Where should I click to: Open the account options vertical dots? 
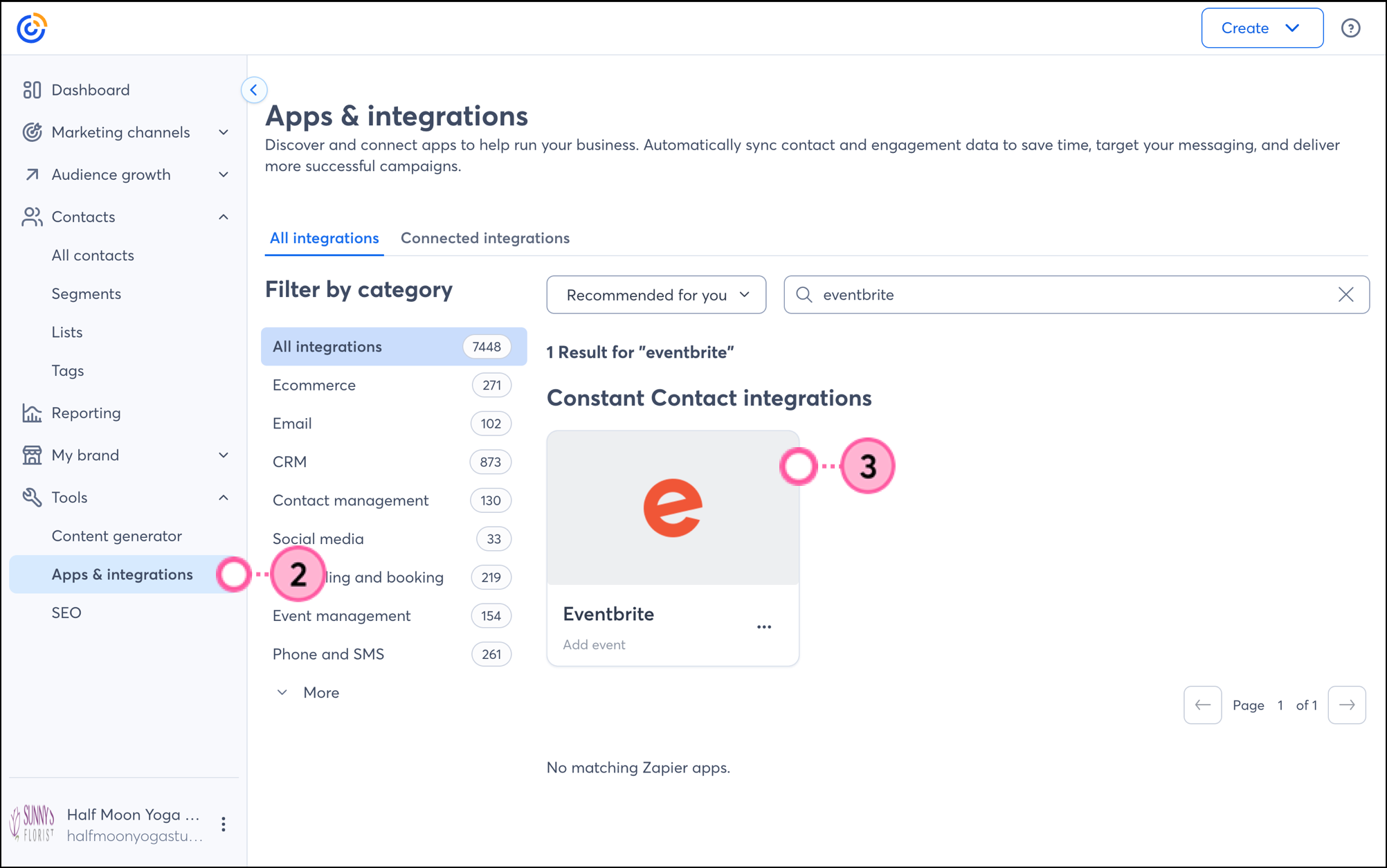[224, 824]
